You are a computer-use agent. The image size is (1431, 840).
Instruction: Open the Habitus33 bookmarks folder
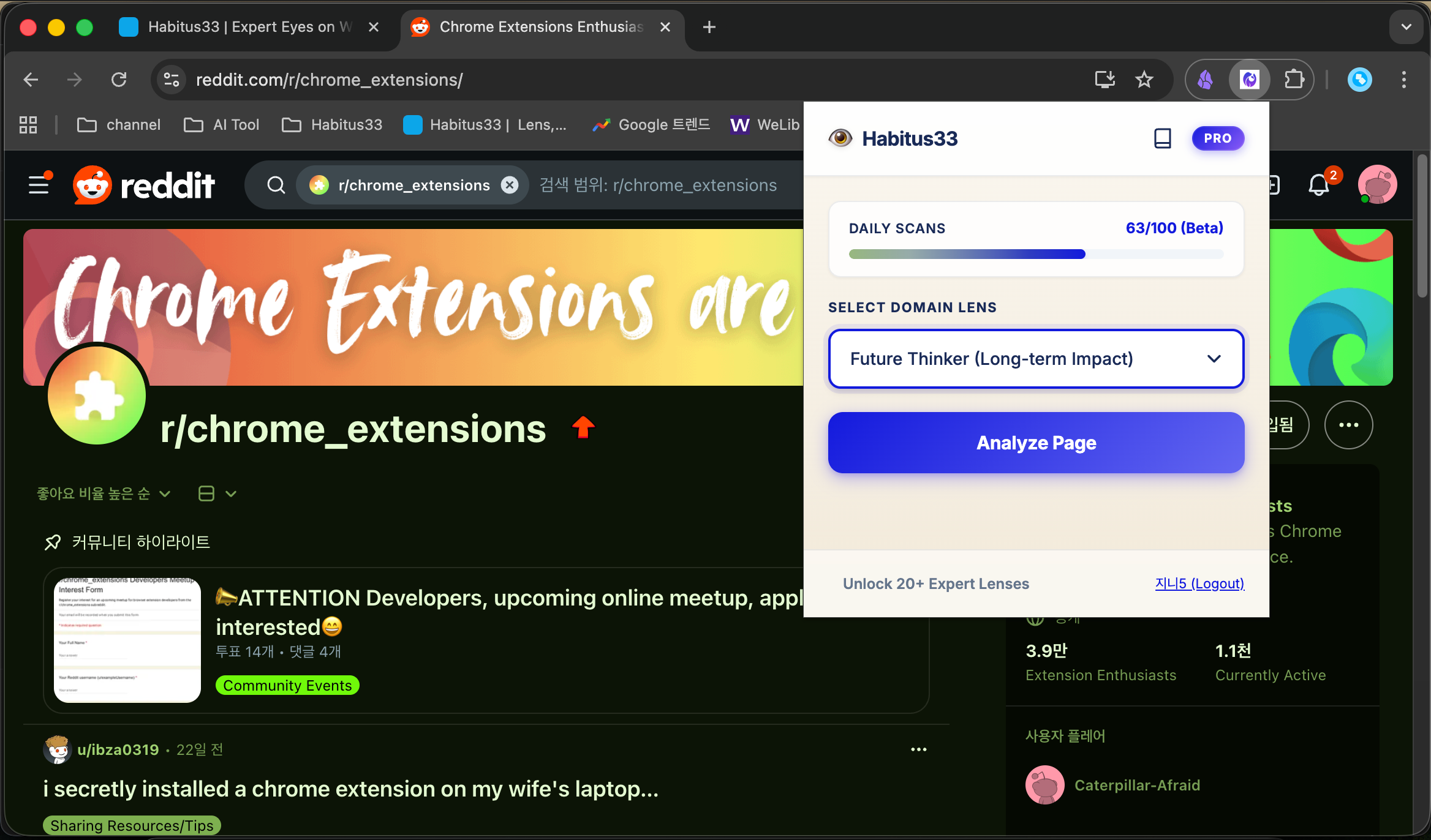[332, 125]
